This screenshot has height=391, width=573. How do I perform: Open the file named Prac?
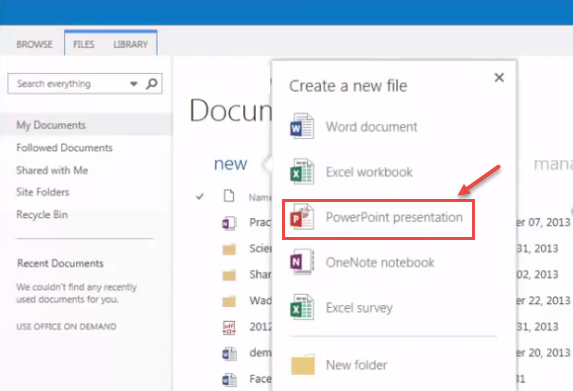260,222
